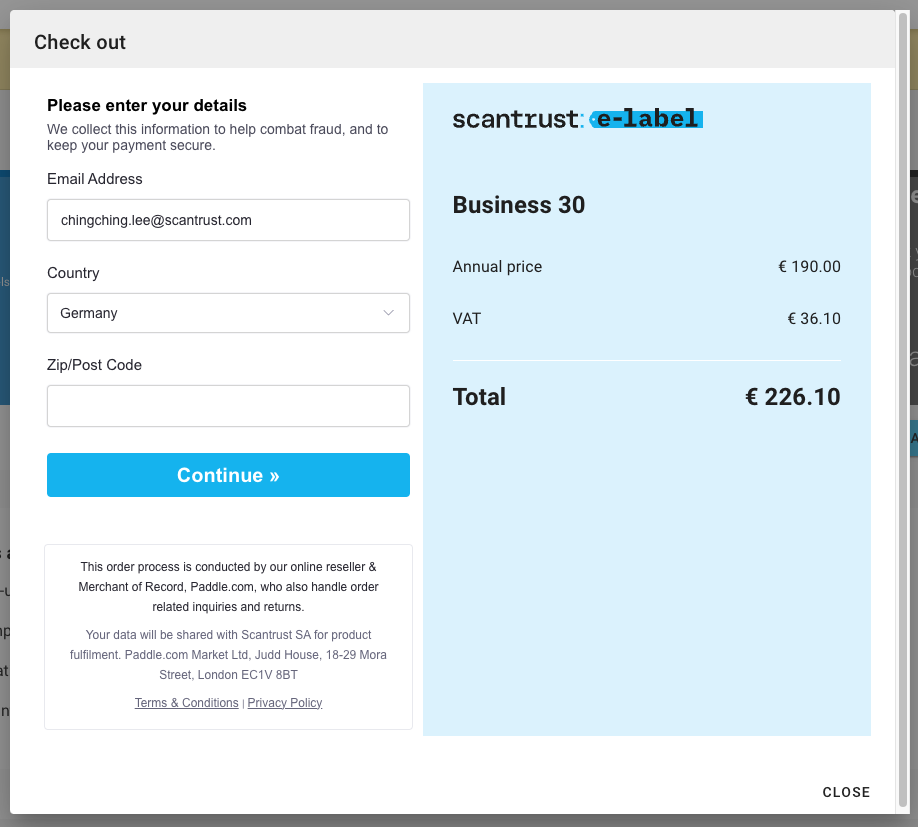Click the Continue button
The height and width of the screenshot is (827, 918).
pyautogui.click(x=228, y=475)
